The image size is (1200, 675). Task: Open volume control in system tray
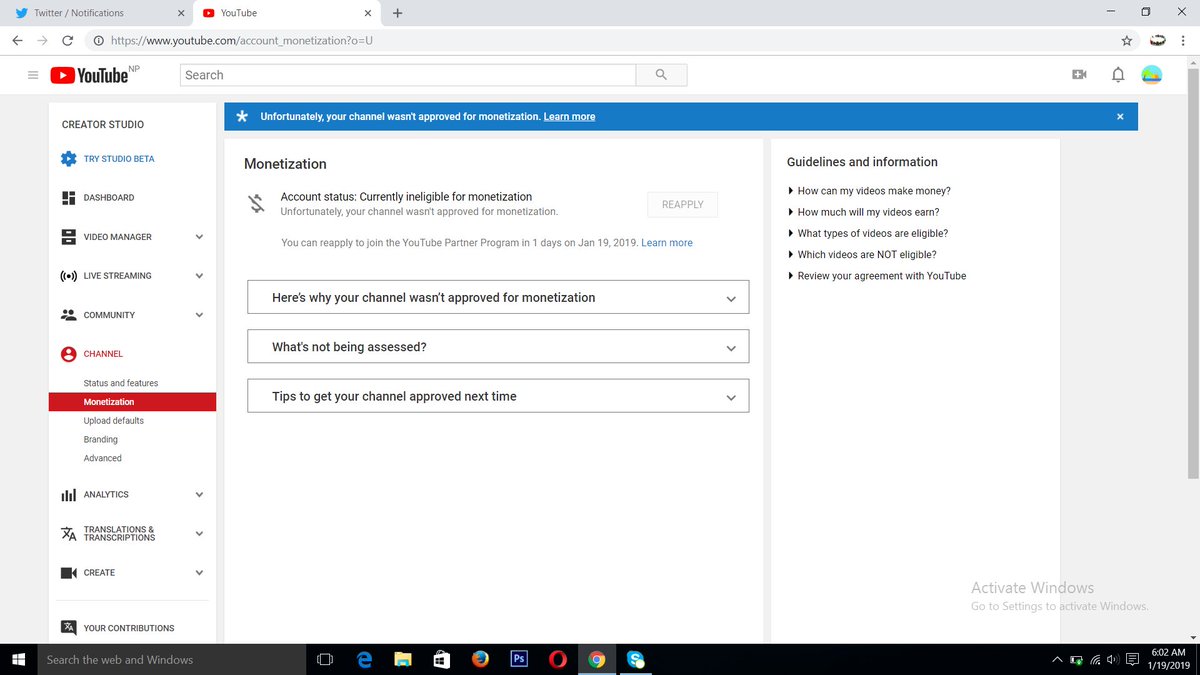coord(1113,660)
